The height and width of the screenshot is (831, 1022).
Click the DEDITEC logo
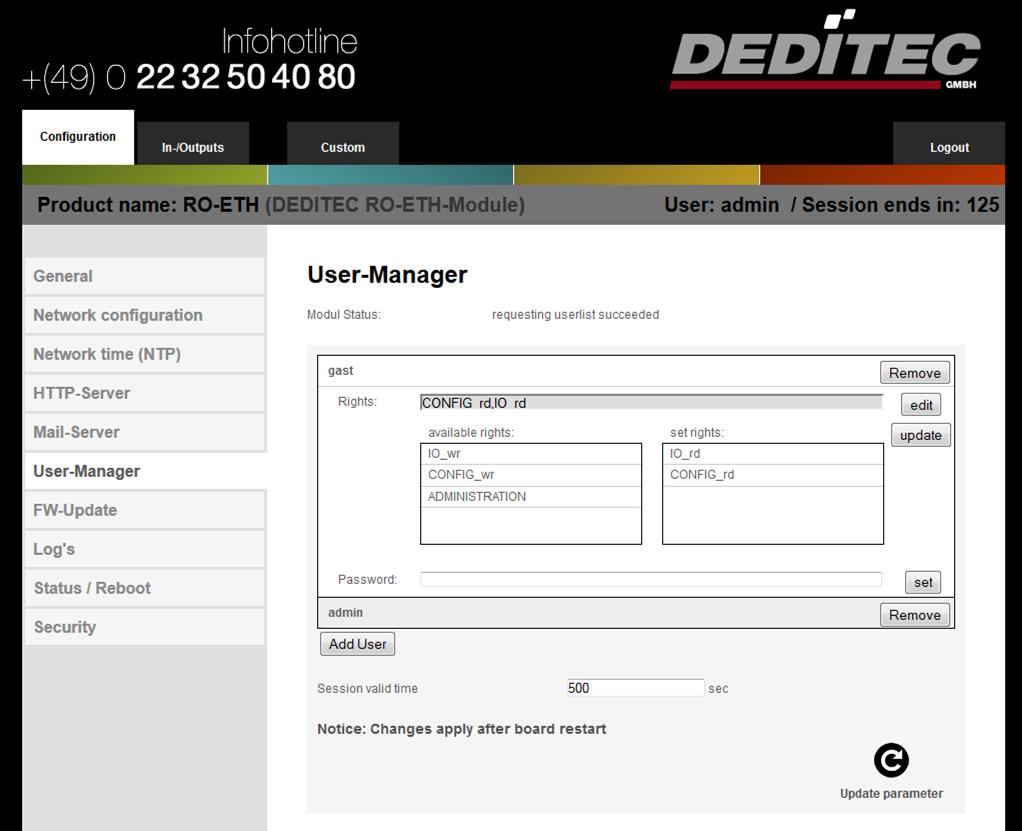pyautogui.click(x=824, y=52)
